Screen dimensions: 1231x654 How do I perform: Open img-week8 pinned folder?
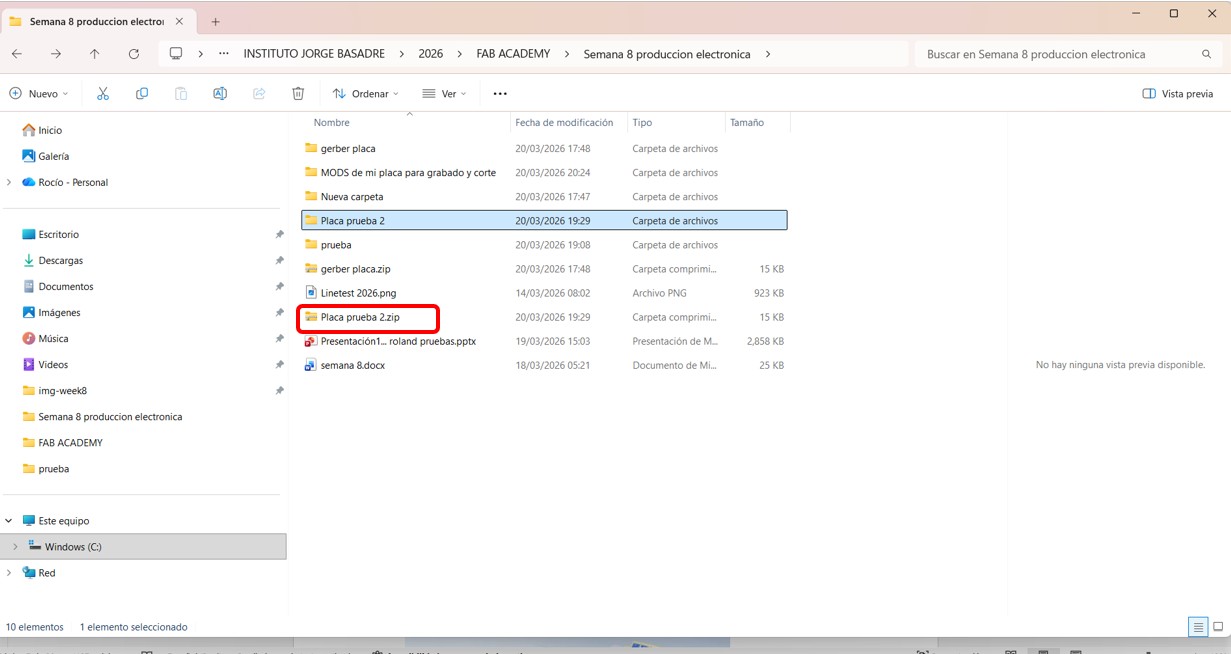coord(62,390)
